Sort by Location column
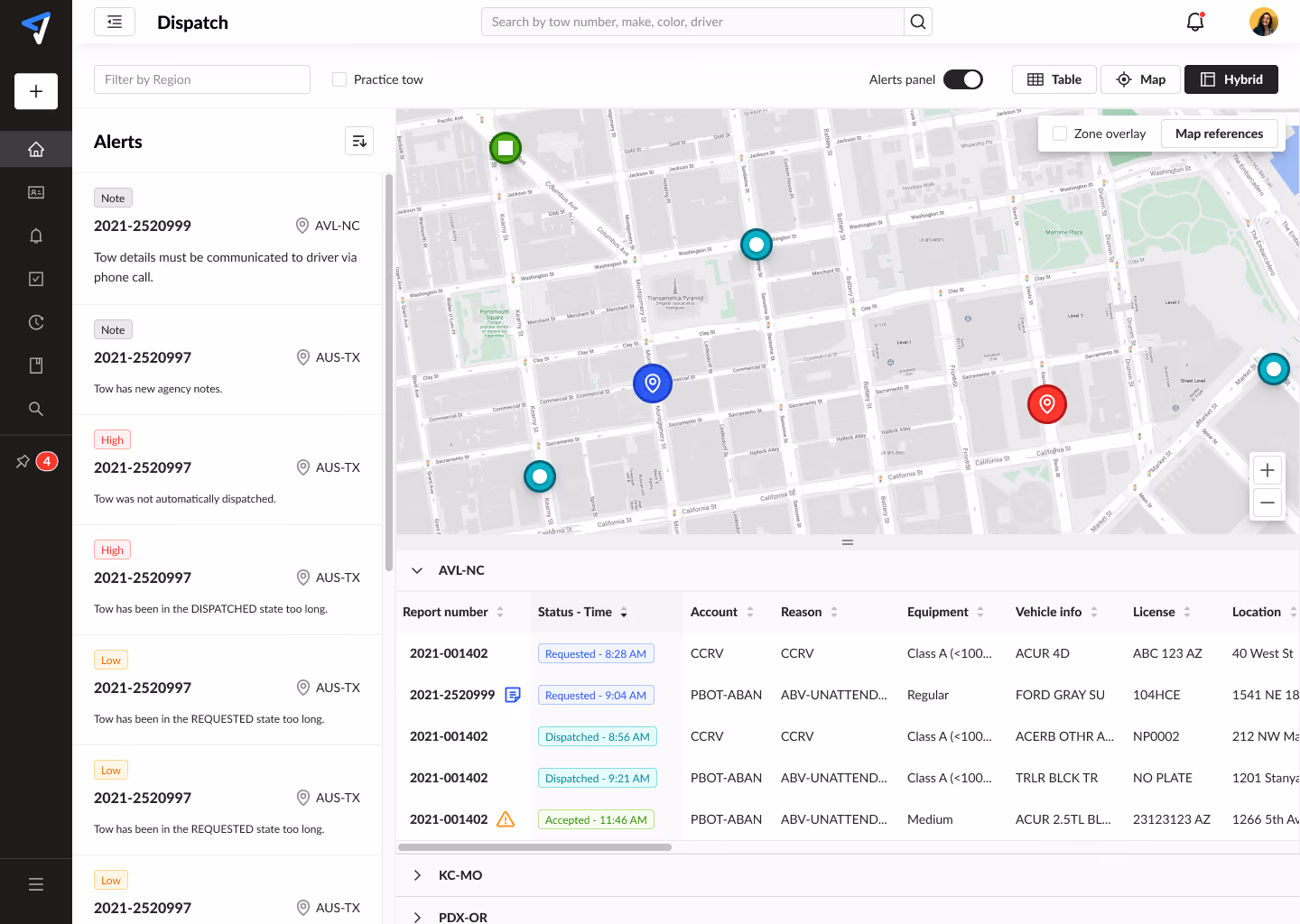 coord(1293,612)
